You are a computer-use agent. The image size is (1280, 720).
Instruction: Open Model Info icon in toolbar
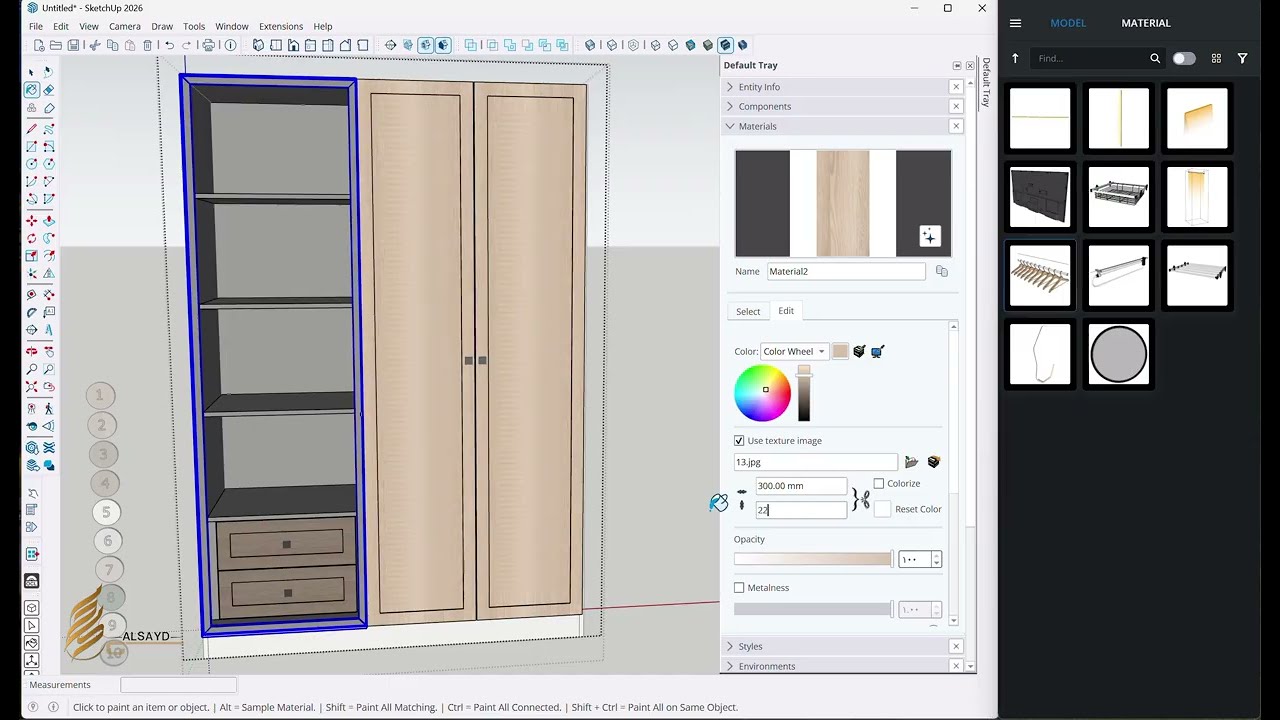[x=230, y=45]
